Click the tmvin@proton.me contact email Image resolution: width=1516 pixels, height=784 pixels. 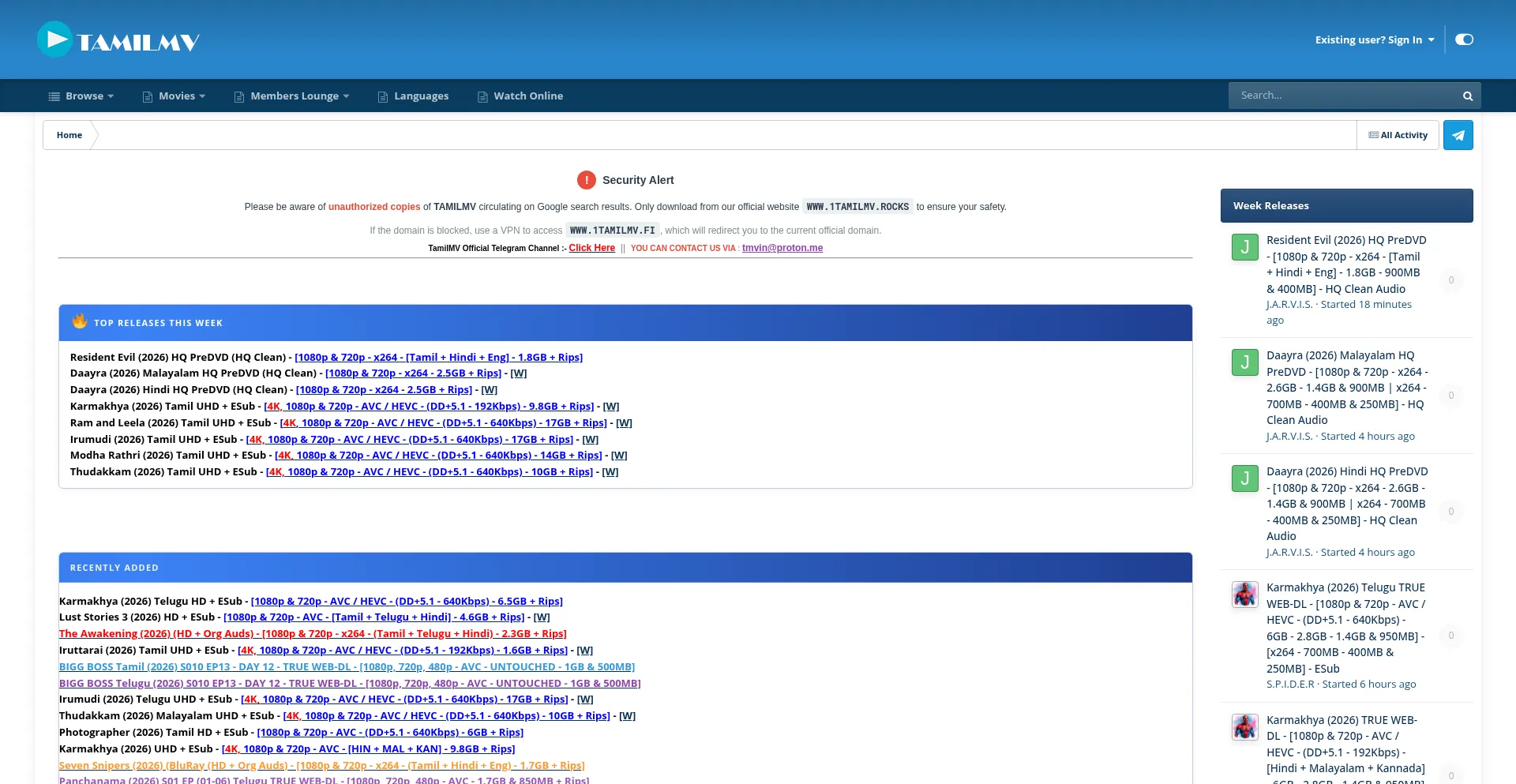click(x=782, y=248)
